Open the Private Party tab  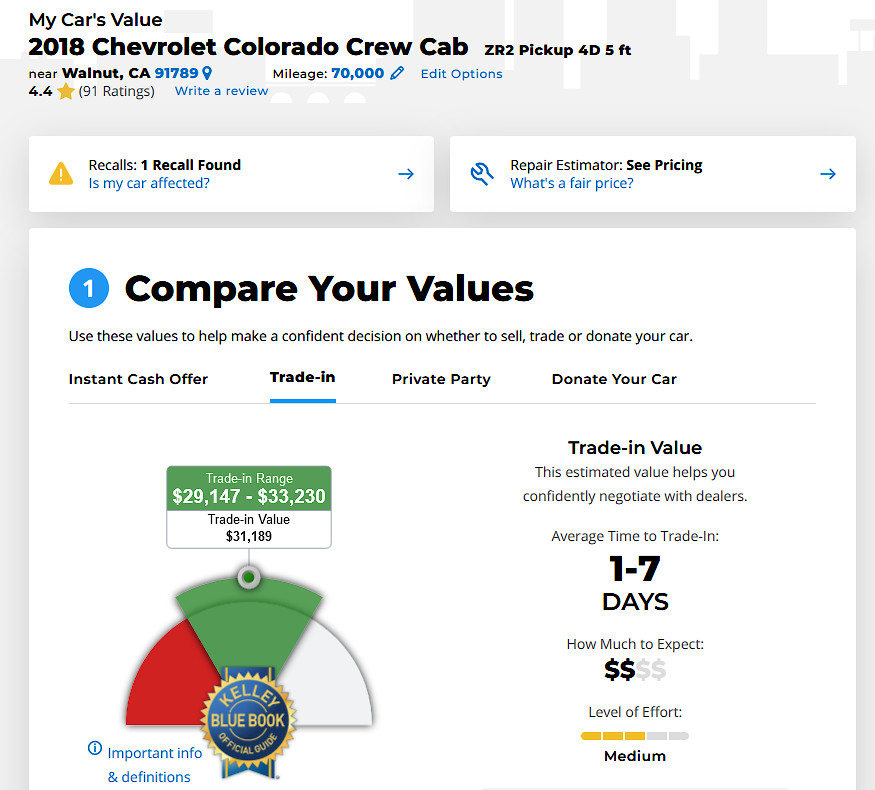click(x=441, y=379)
